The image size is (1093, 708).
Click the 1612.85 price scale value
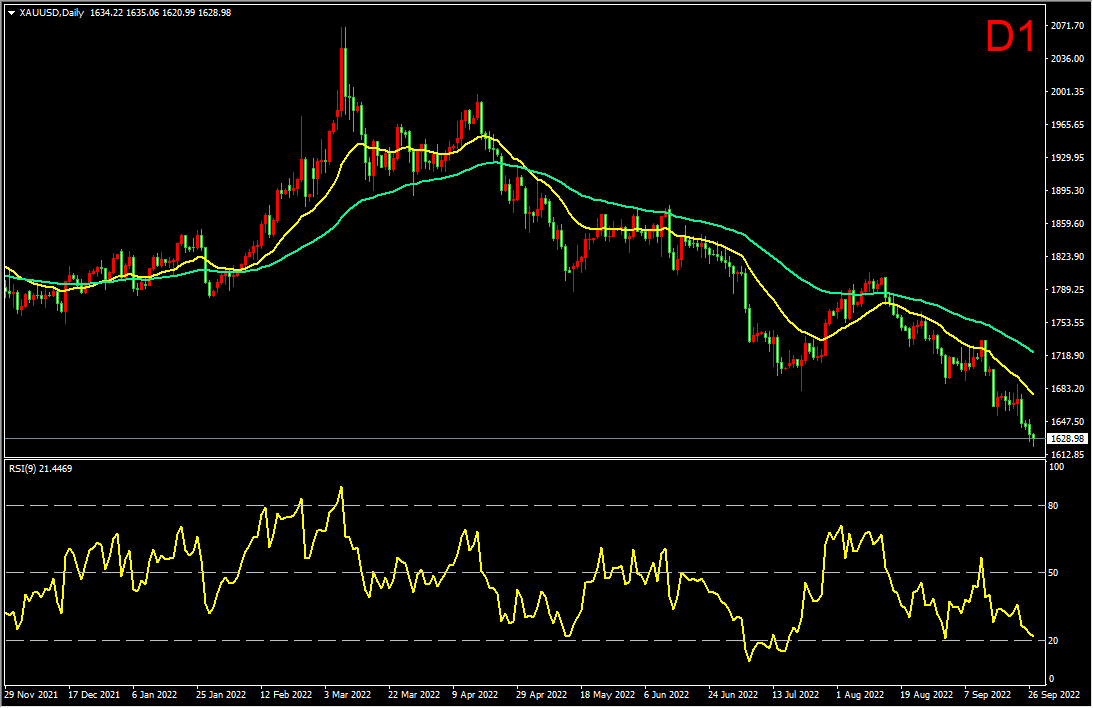tap(1067, 454)
